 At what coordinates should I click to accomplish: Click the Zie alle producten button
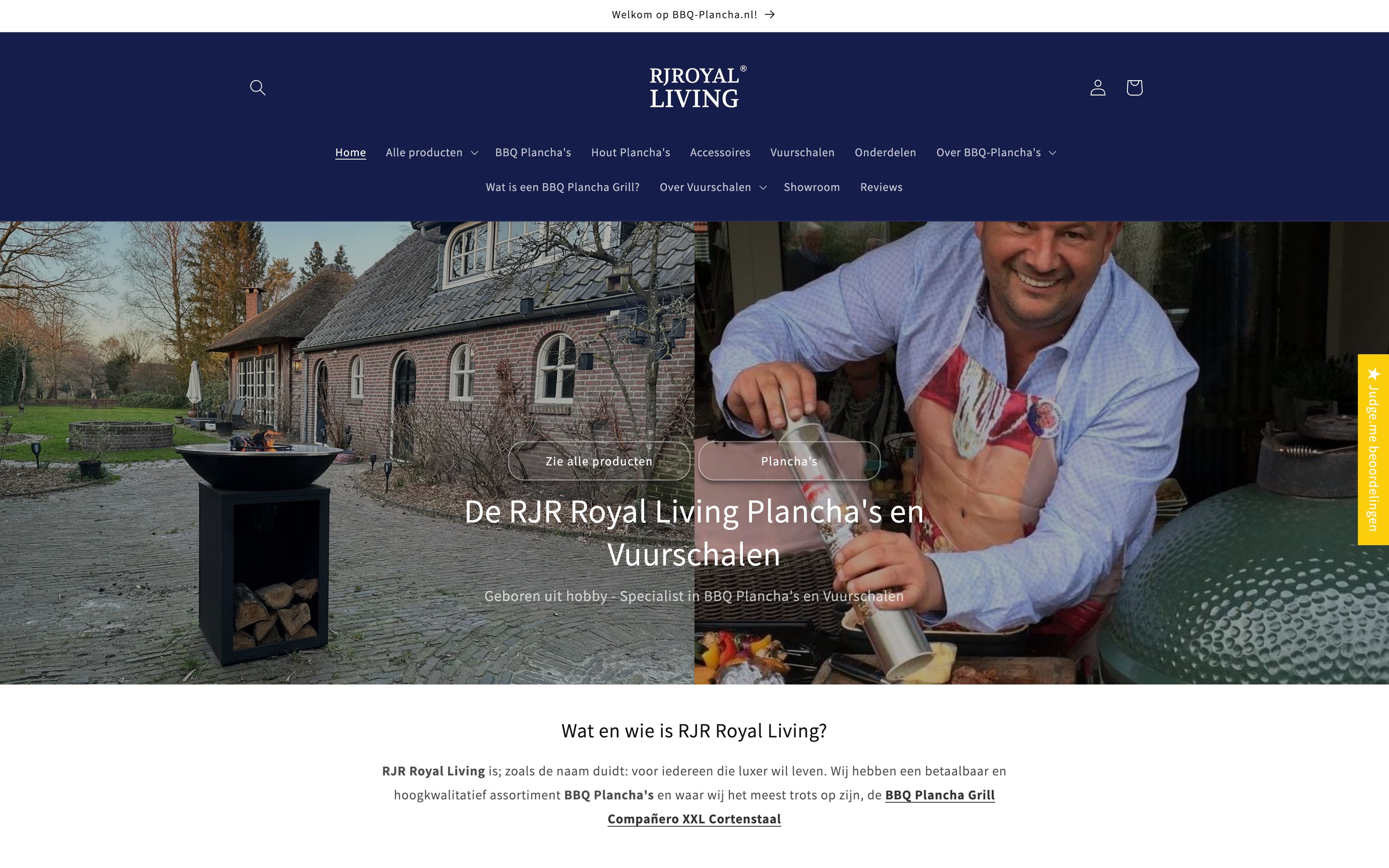tap(599, 461)
